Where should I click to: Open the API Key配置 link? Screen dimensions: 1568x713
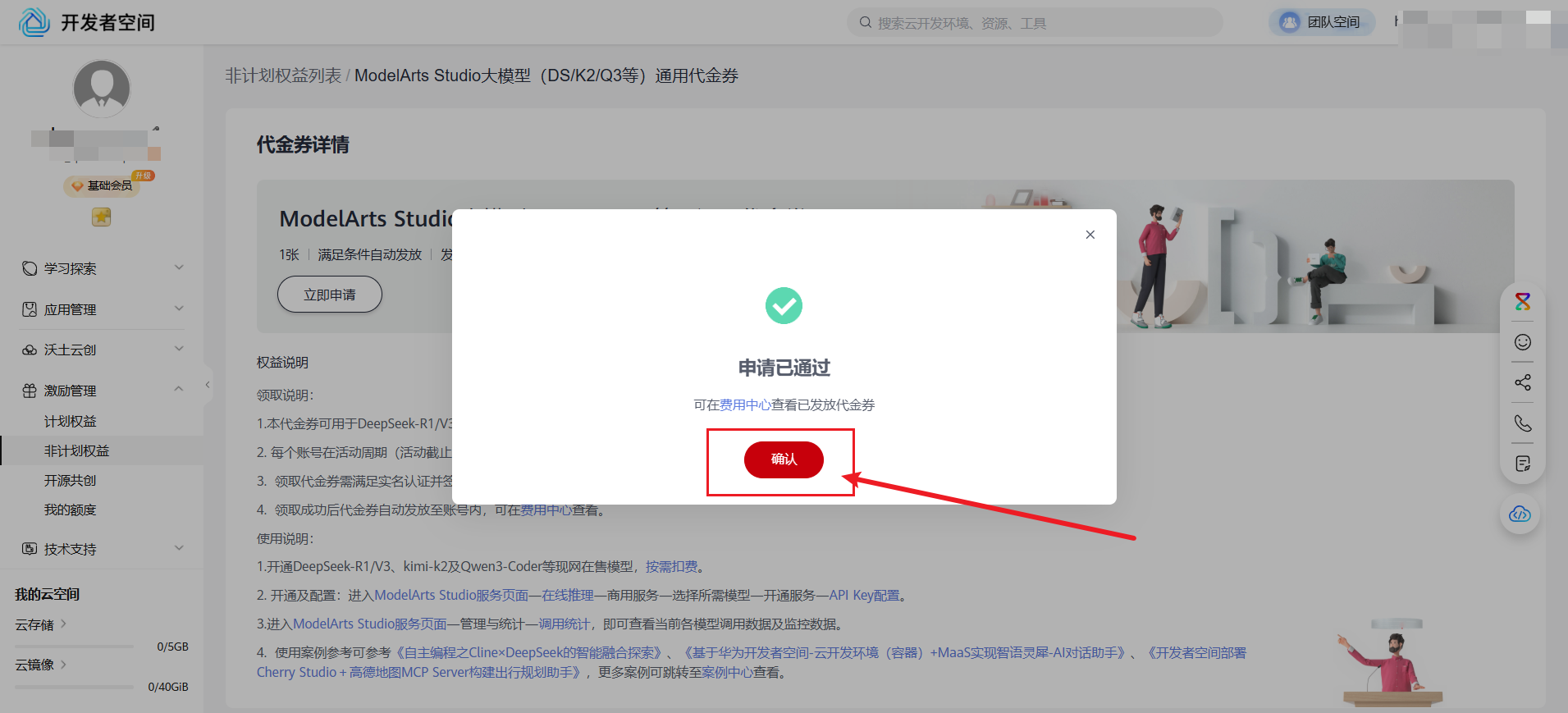pos(864,595)
